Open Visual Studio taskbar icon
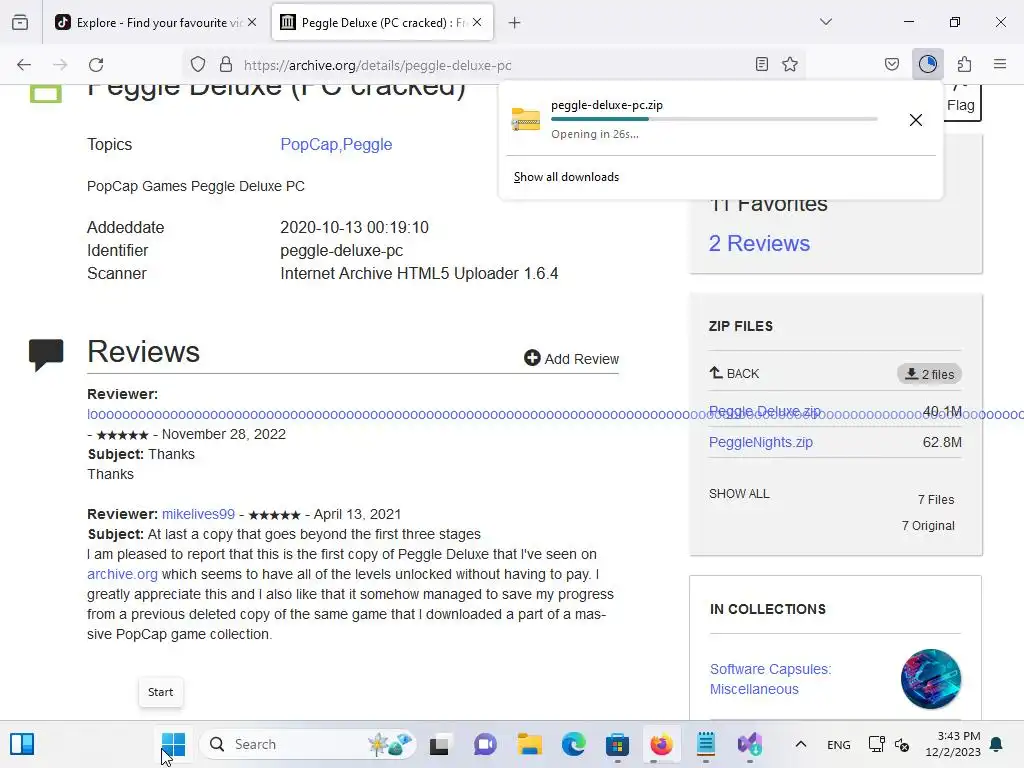This screenshot has width=1024, height=768. pos(750,744)
